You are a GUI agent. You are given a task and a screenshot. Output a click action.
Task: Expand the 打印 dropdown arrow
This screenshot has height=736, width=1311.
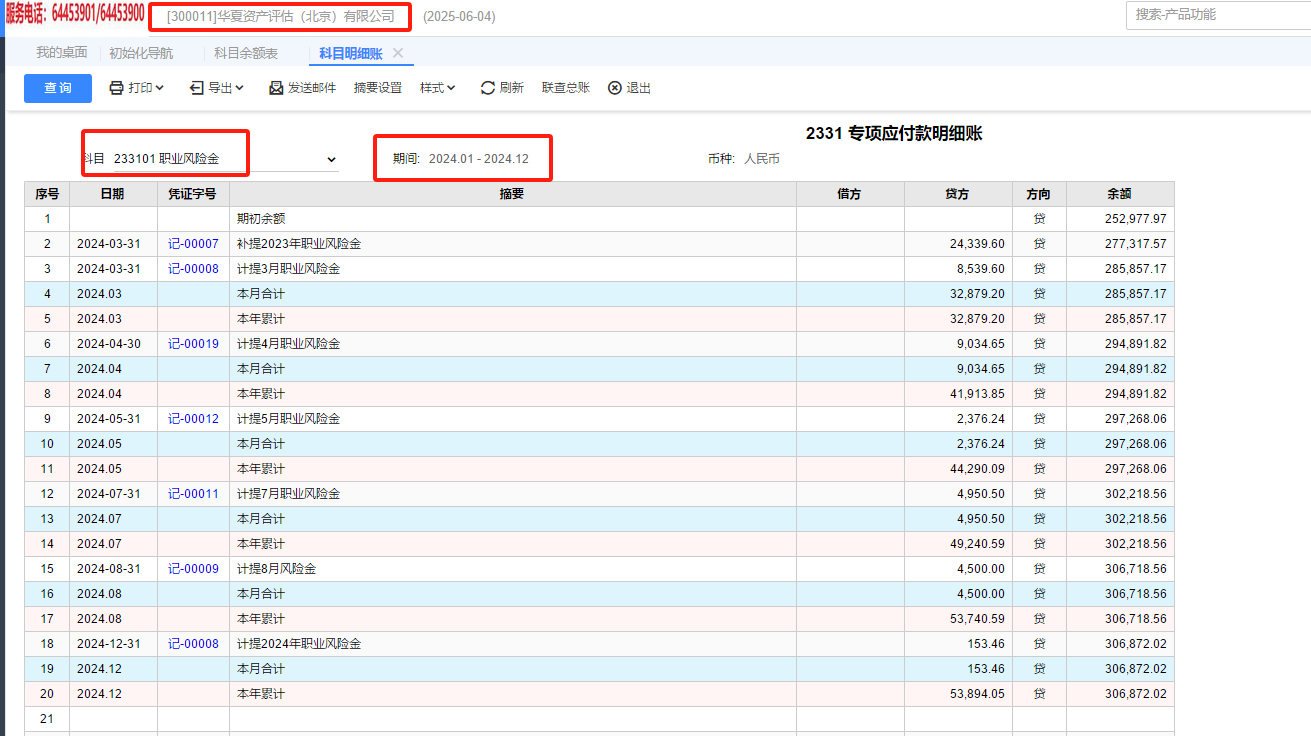point(160,88)
